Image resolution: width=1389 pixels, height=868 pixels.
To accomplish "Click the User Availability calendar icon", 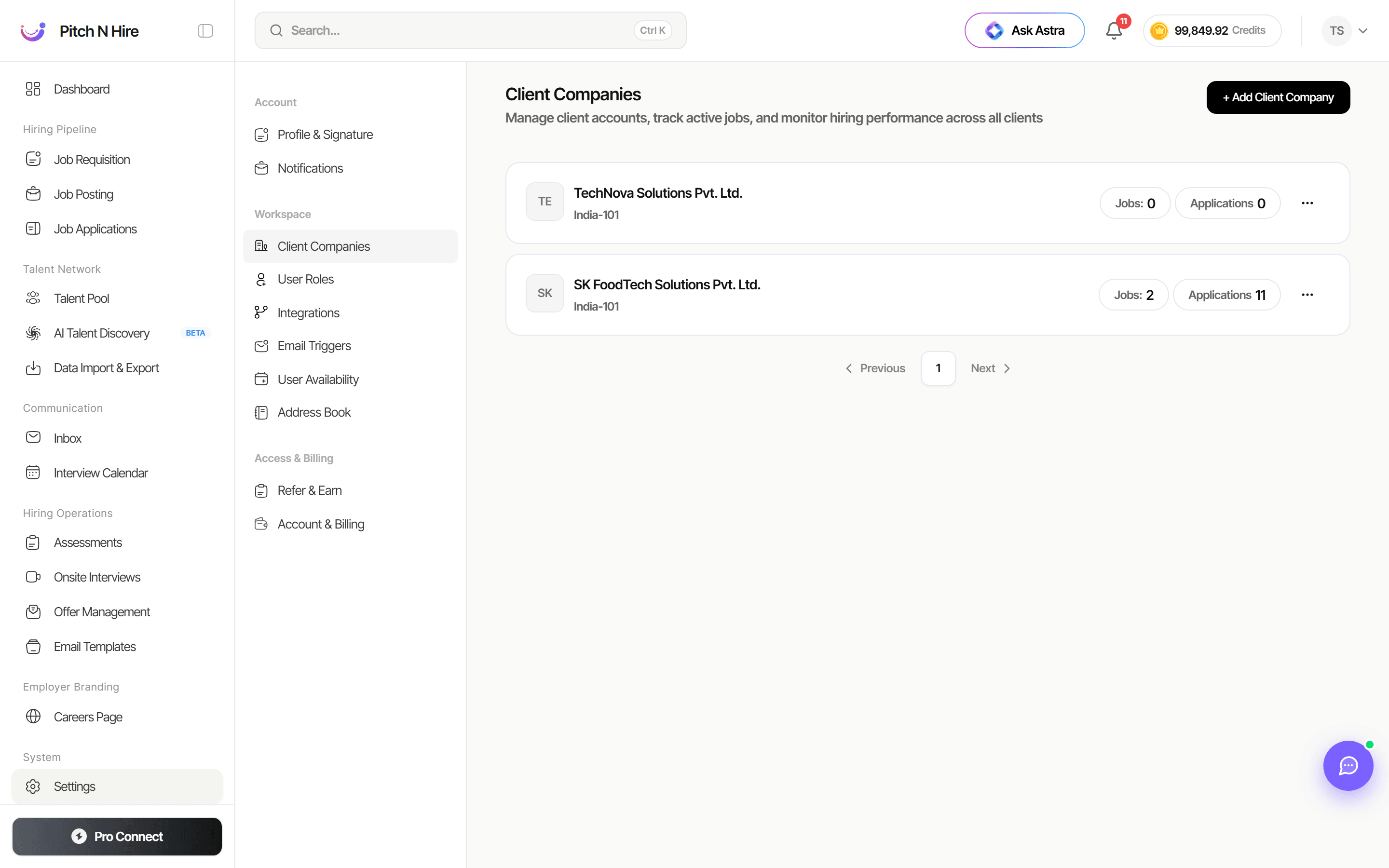I will [262, 380].
